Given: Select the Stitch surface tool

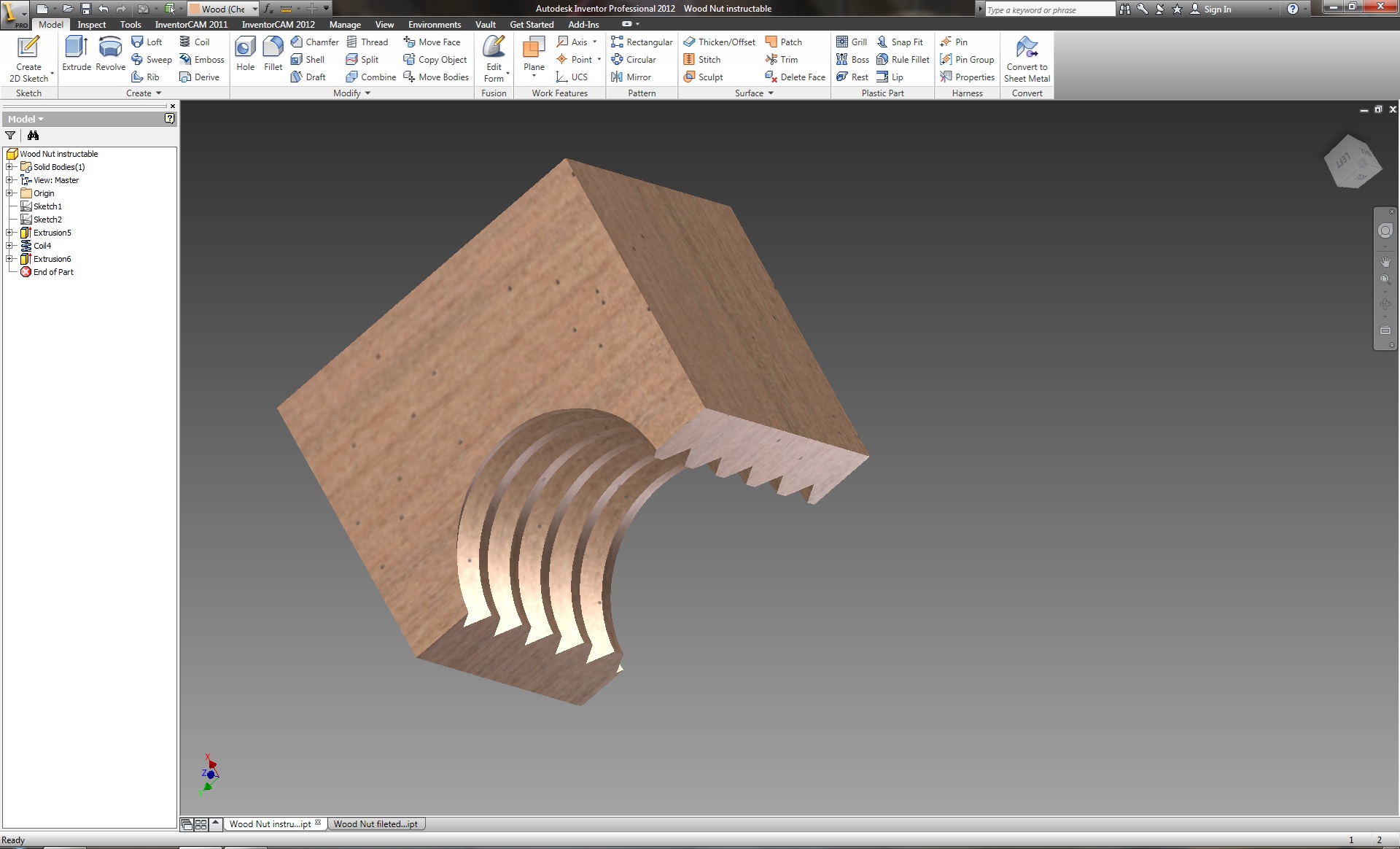Looking at the screenshot, I should pyautogui.click(x=702, y=59).
